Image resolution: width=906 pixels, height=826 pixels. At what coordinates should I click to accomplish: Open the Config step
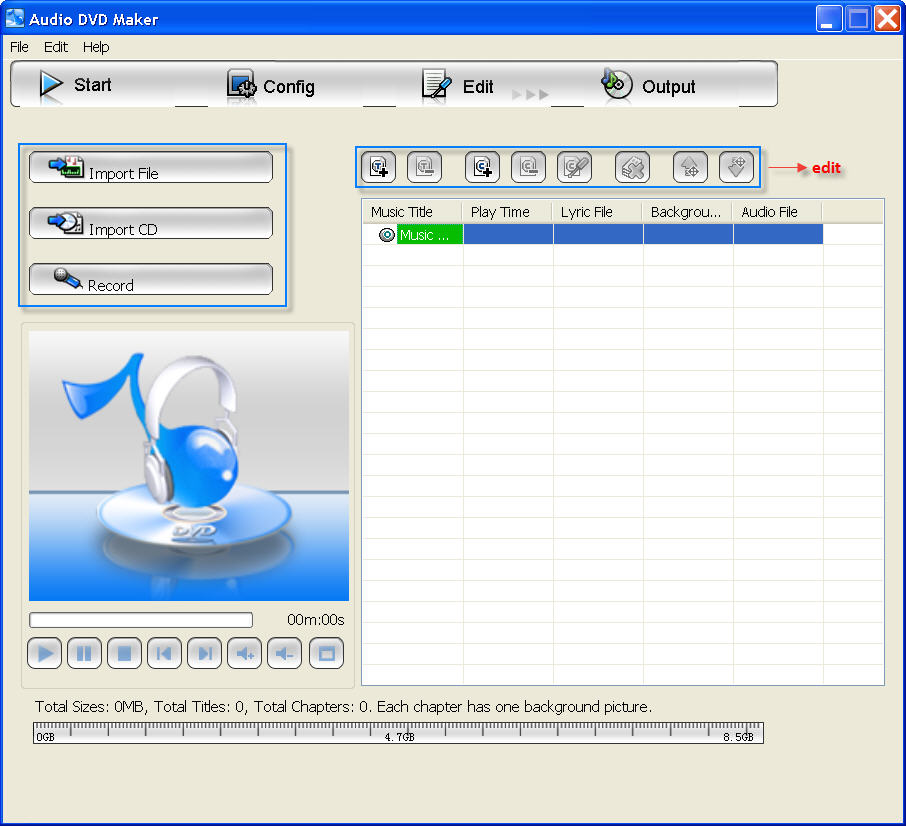(x=270, y=85)
